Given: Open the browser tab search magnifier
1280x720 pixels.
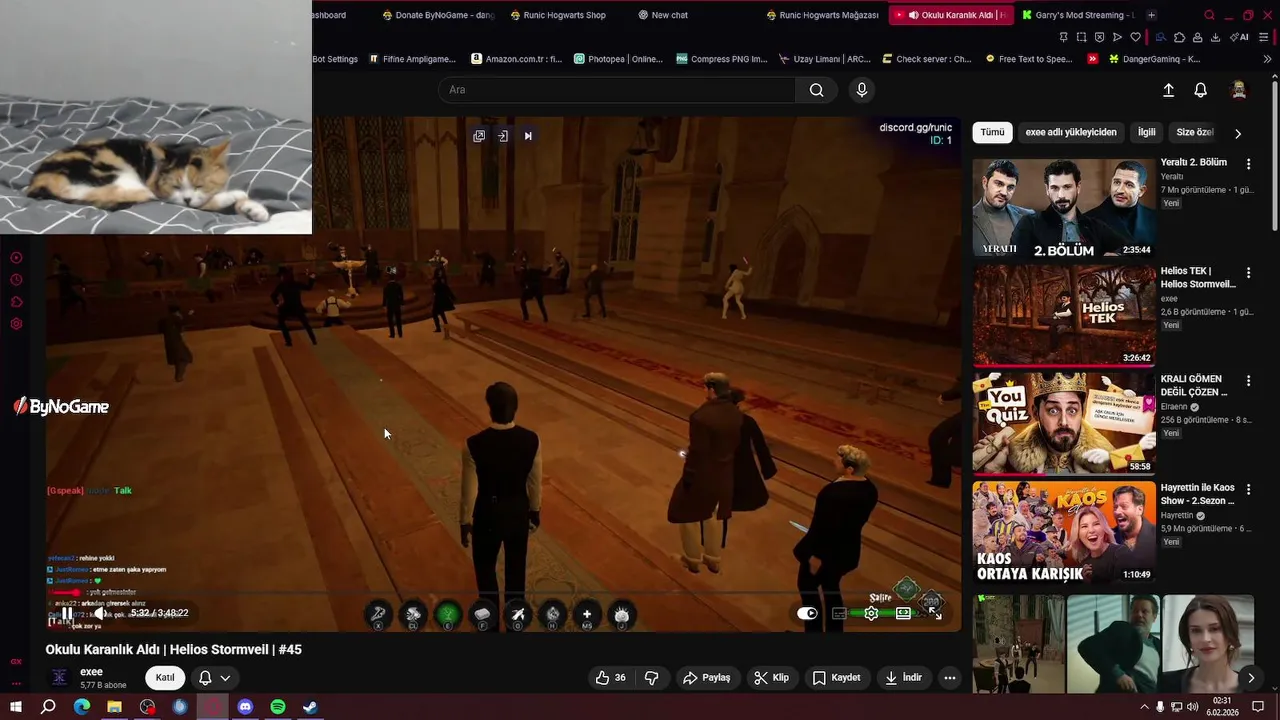Looking at the screenshot, I should [x=1209, y=15].
